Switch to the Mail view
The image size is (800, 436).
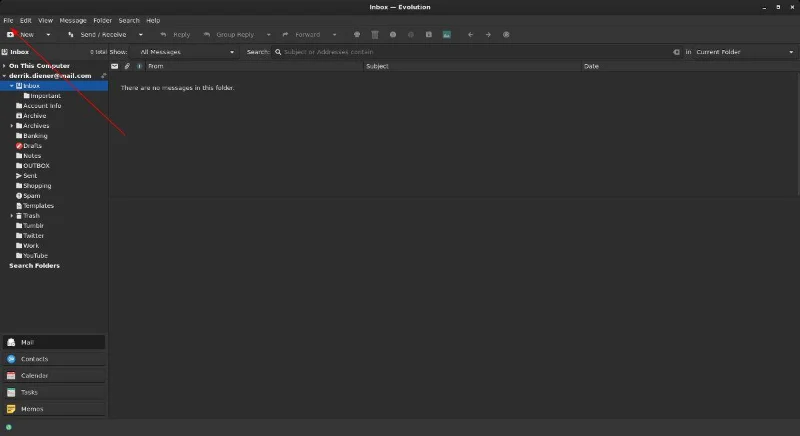[54, 342]
